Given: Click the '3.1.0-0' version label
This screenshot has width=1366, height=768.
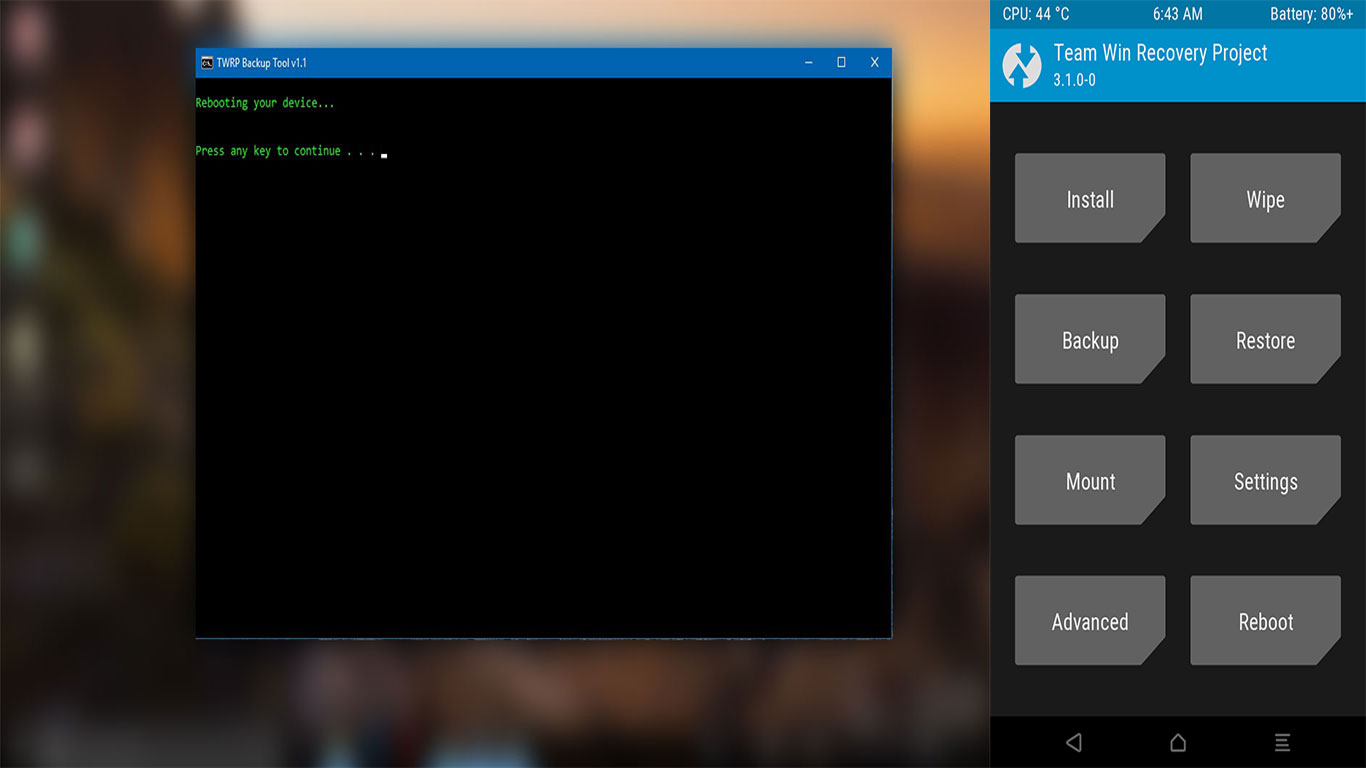Looking at the screenshot, I should tap(1074, 80).
